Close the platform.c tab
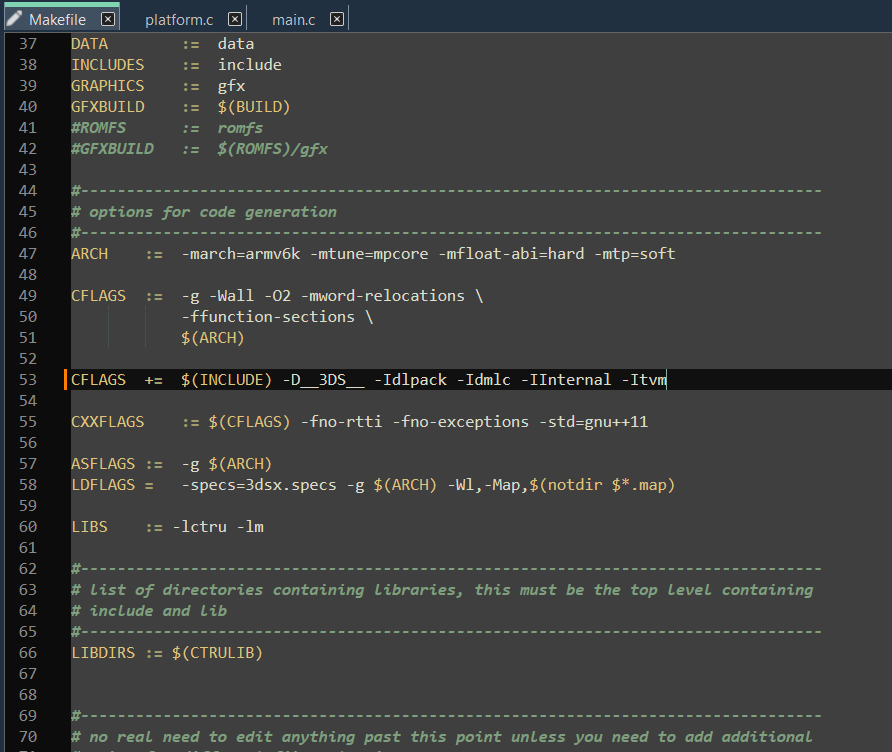 tap(234, 19)
